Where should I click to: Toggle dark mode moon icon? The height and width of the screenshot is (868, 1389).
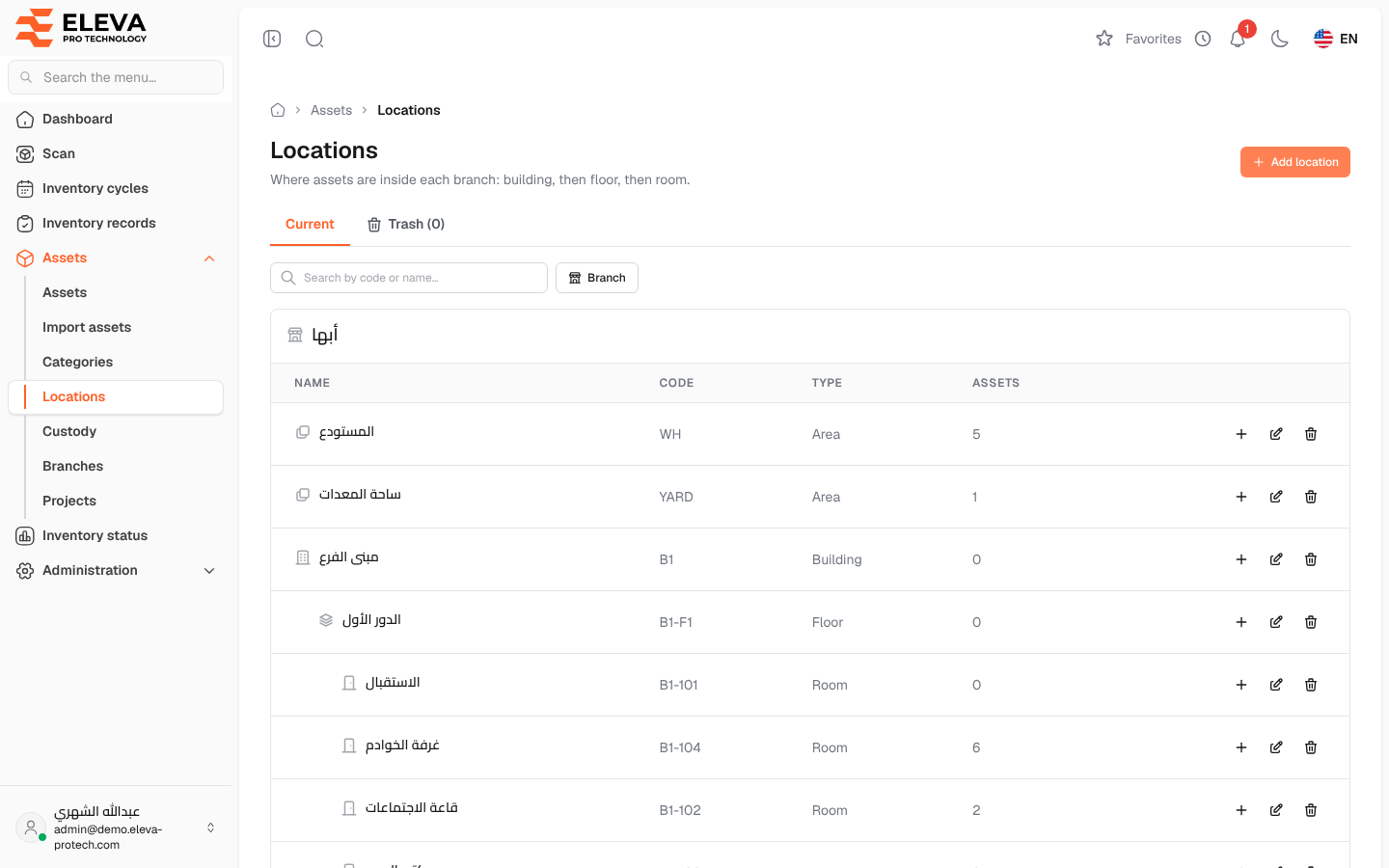click(x=1280, y=39)
